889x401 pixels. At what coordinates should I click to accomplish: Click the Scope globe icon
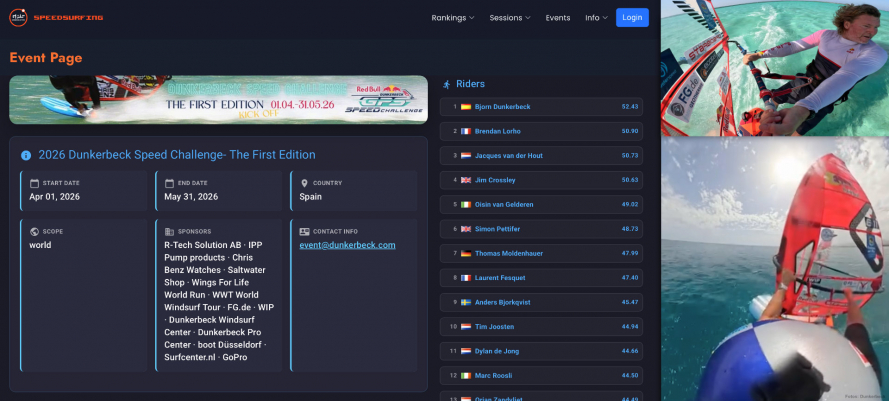[34, 231]
